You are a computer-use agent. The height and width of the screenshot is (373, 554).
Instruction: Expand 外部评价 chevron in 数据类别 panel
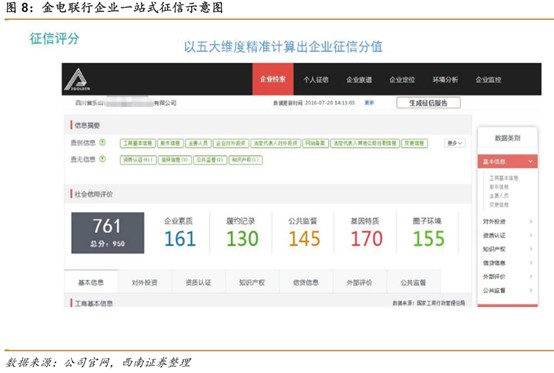pyautogui.click(x=531, y=277)
